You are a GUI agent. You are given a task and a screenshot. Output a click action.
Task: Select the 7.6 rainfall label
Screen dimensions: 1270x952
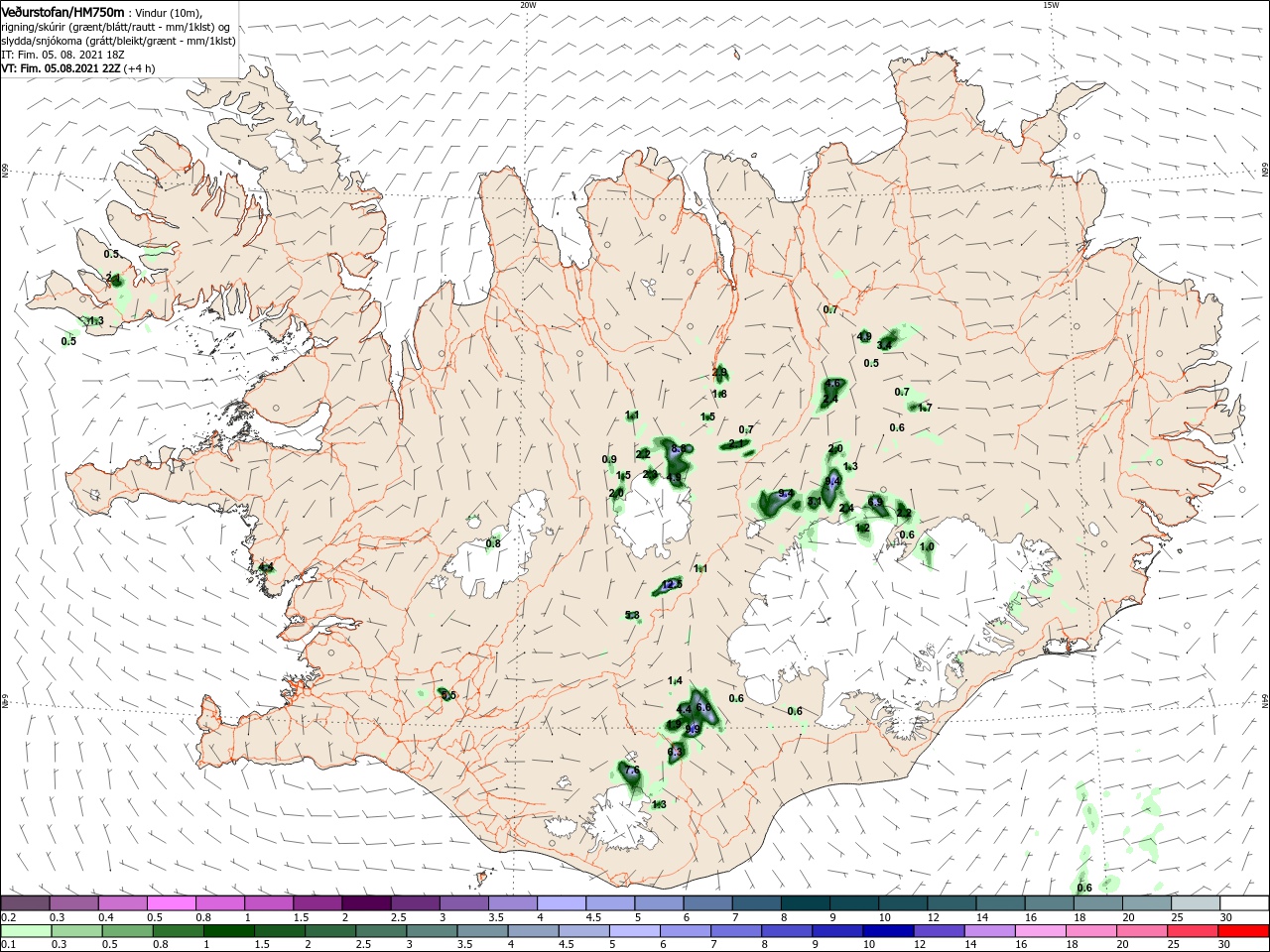point(630,771)
